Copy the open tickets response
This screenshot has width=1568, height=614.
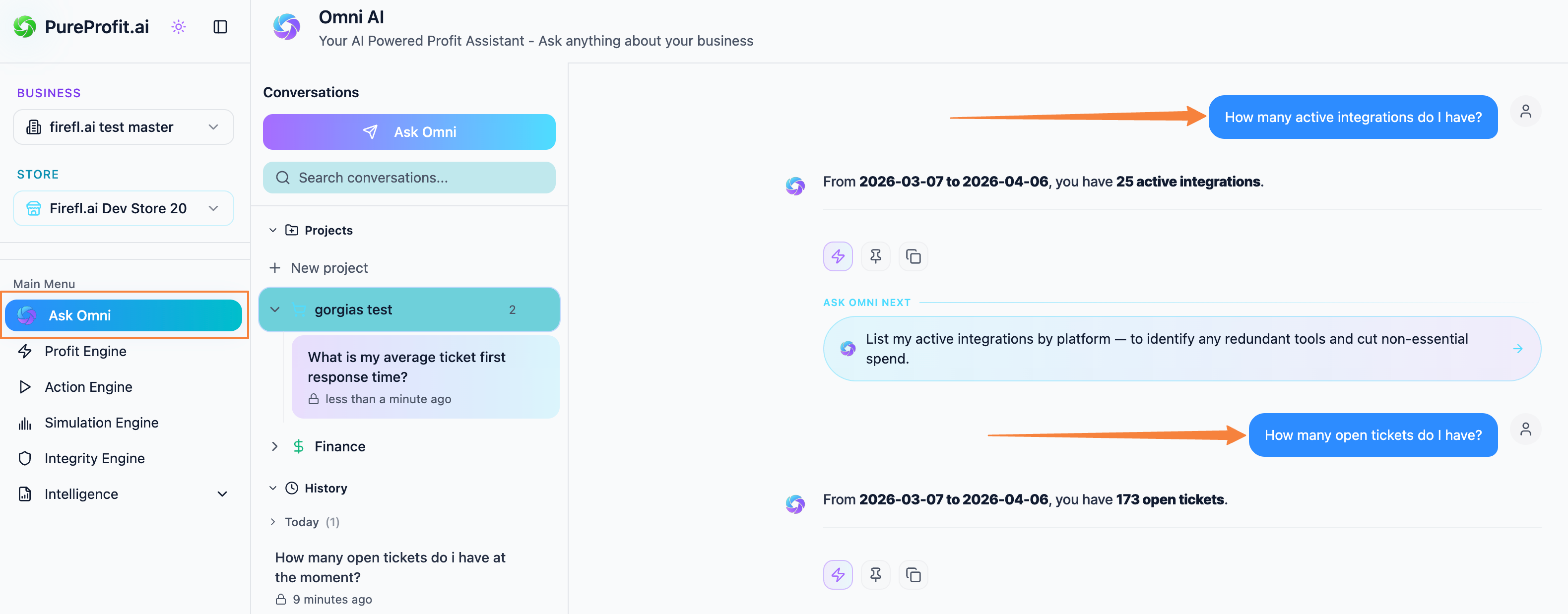pyautogui.click(x=913, y=574)
